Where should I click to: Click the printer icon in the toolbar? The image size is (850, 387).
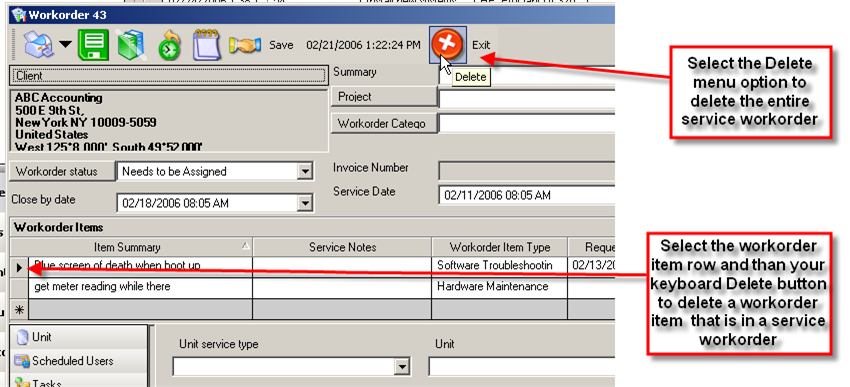(x=38, y=45)
